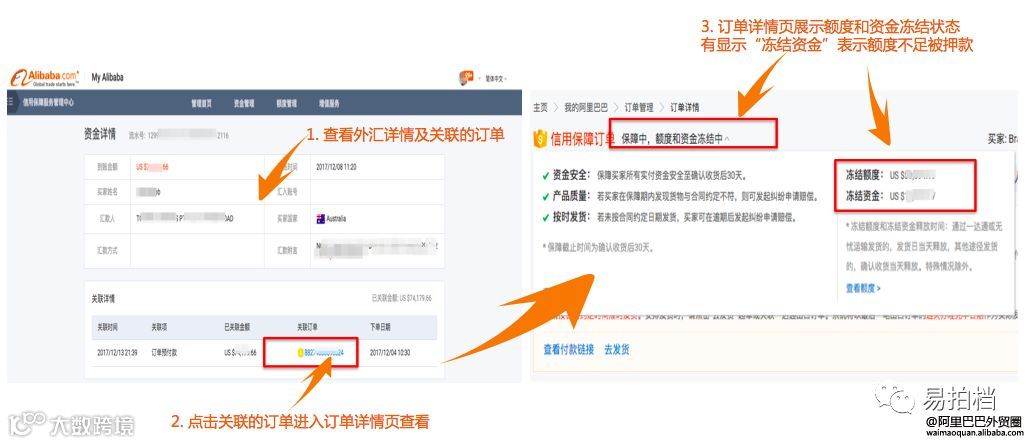Click the green checkmark beside 按时发货
Image resolution: width=1030 pixels, height=444 pixels.
(x=545, y=217)
